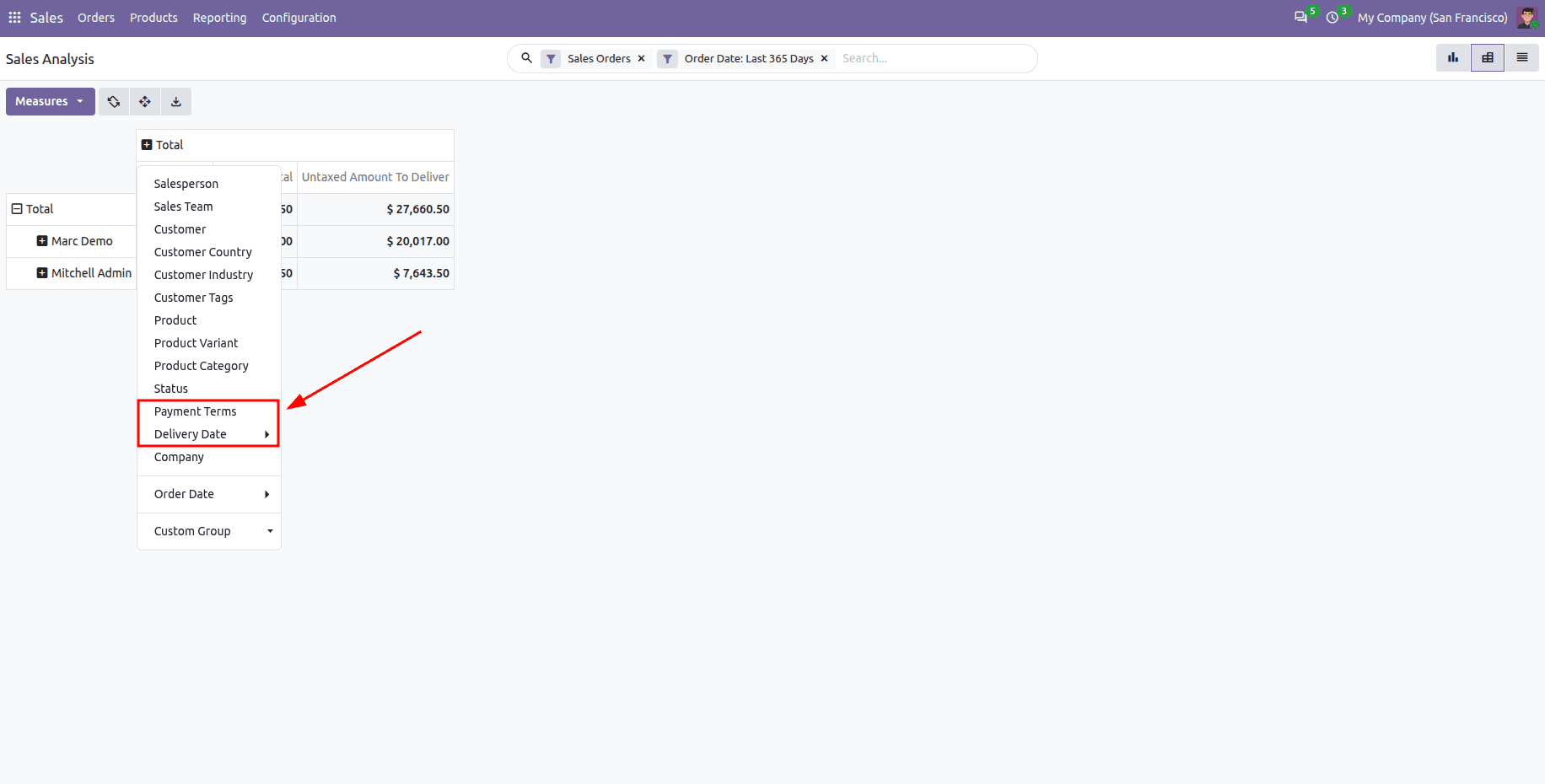
Task: Click the Order Date filter funnel icon
Action: (x=668, y=59)
